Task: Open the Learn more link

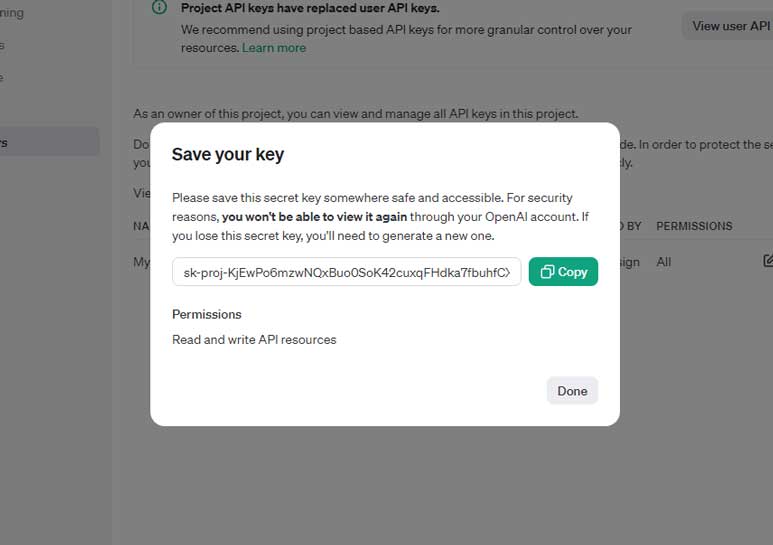Action: point(274,48)
